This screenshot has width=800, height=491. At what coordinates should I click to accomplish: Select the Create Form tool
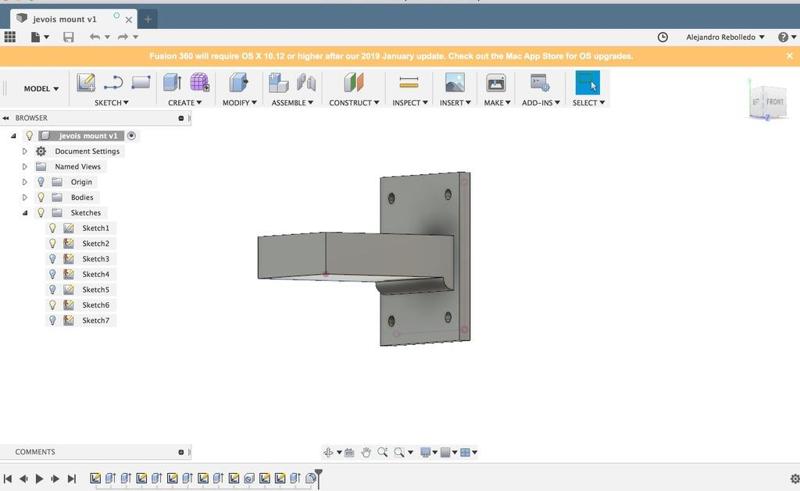tap(199, 82)
